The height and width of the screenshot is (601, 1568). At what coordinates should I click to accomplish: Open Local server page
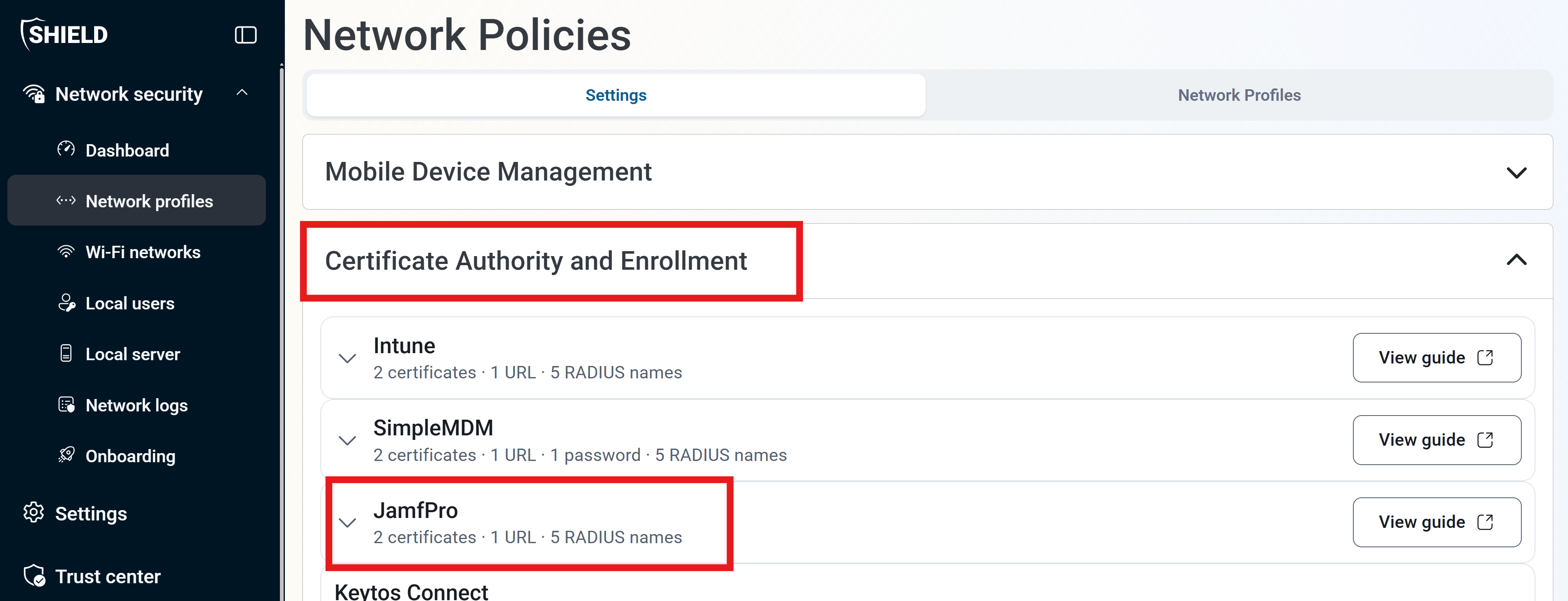133,354
